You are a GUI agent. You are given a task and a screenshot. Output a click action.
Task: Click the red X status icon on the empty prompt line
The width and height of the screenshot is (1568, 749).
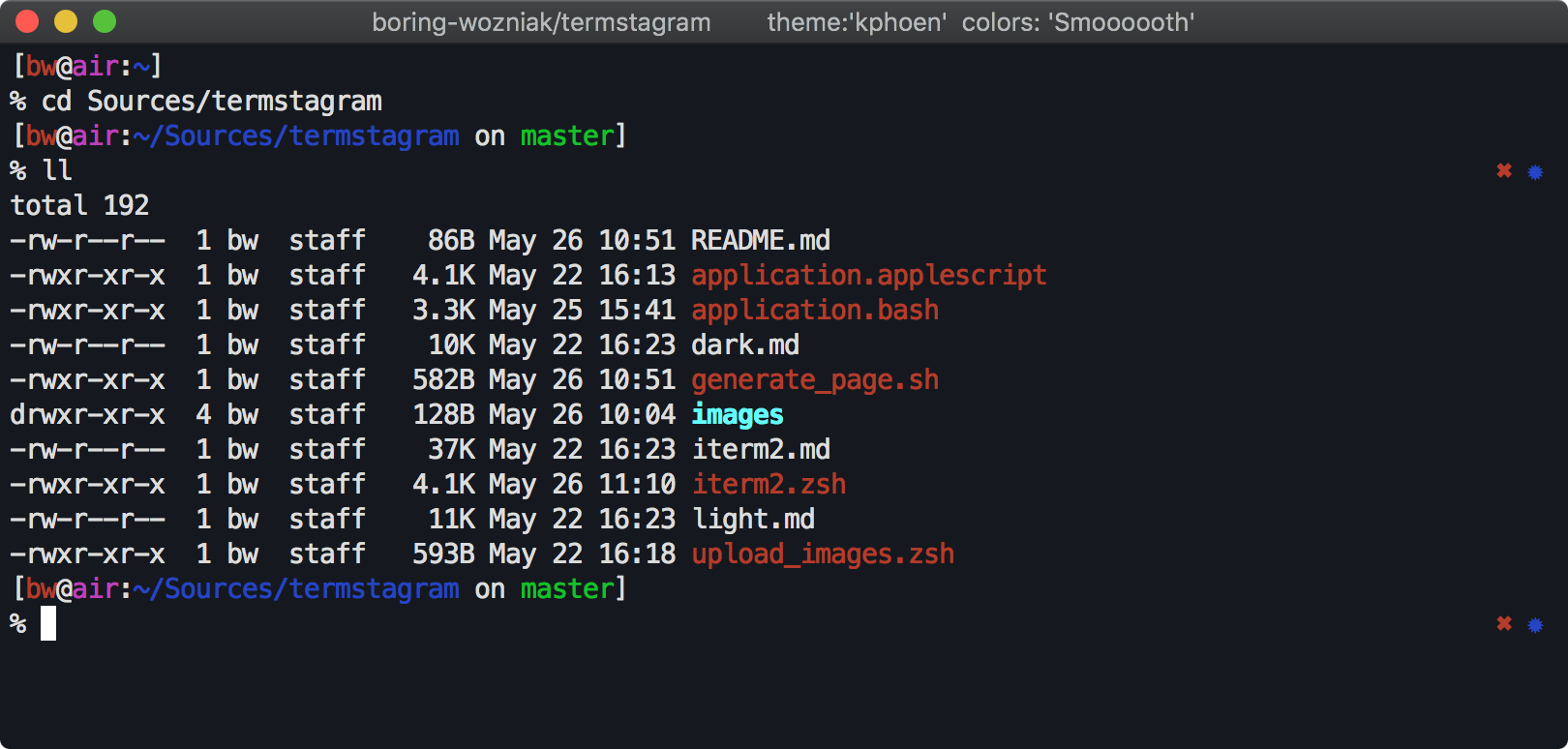[x=1504, y=624]
